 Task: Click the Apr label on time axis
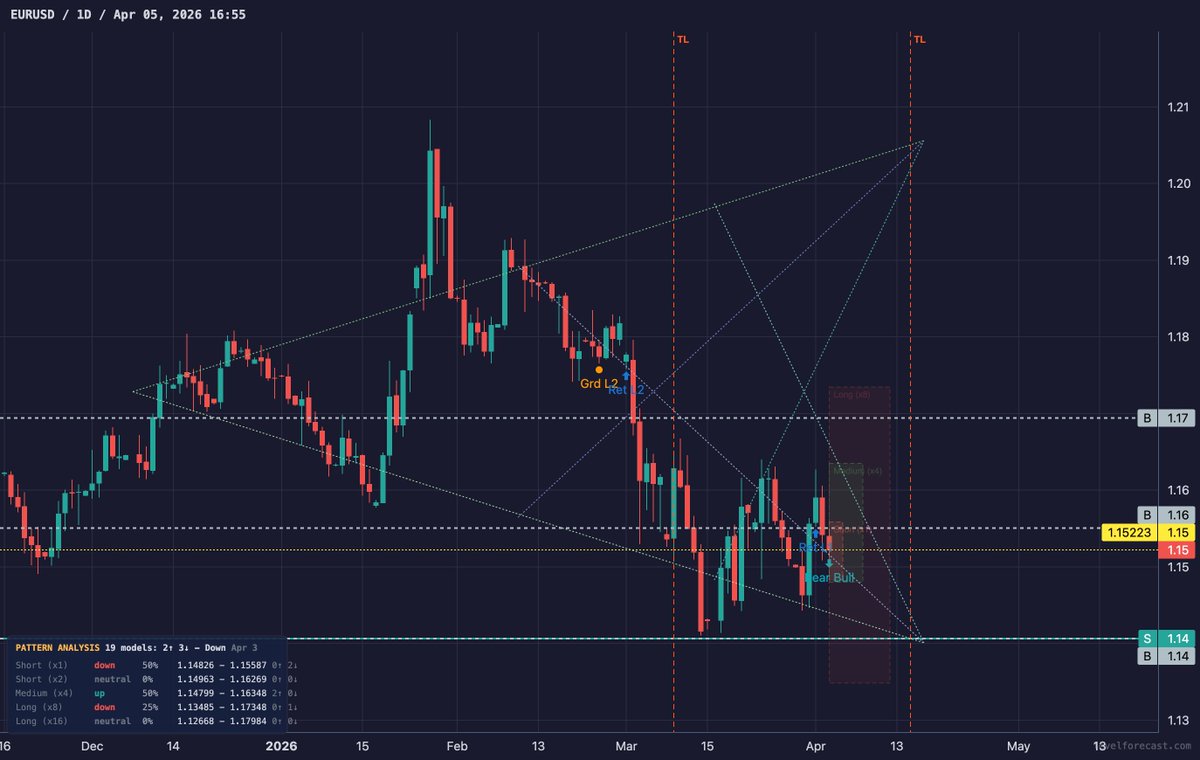(816, 746)
